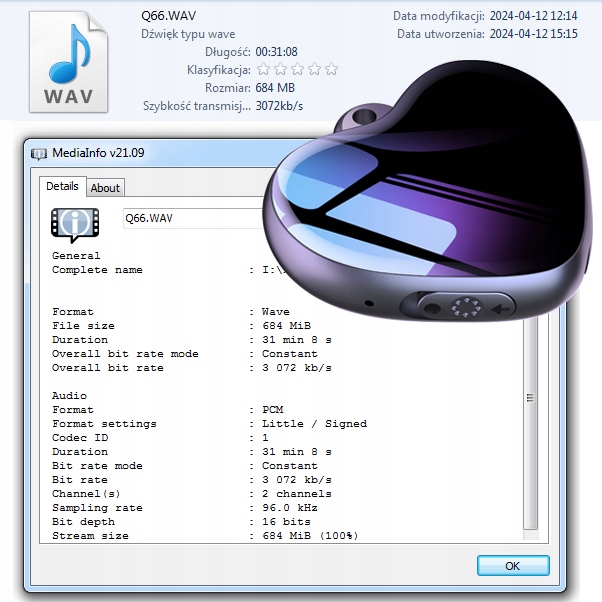
Task: Click the Channel(s) 2 channels row
Action: pos(192,494)
